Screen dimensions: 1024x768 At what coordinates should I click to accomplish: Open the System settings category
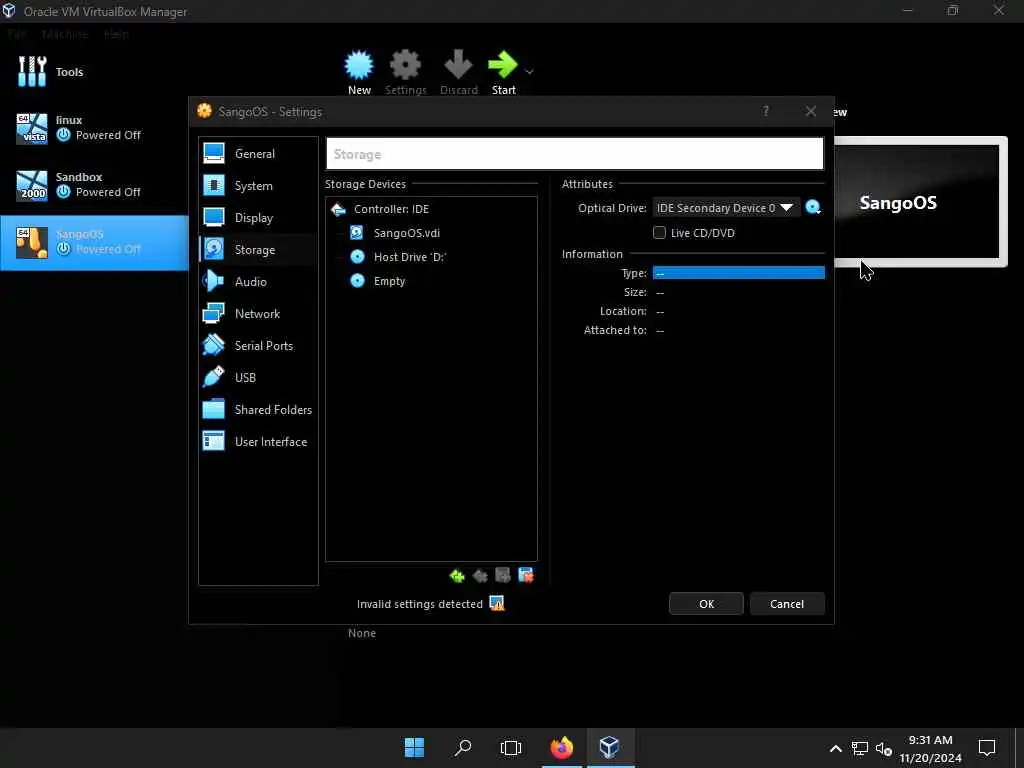pos(258,185)
